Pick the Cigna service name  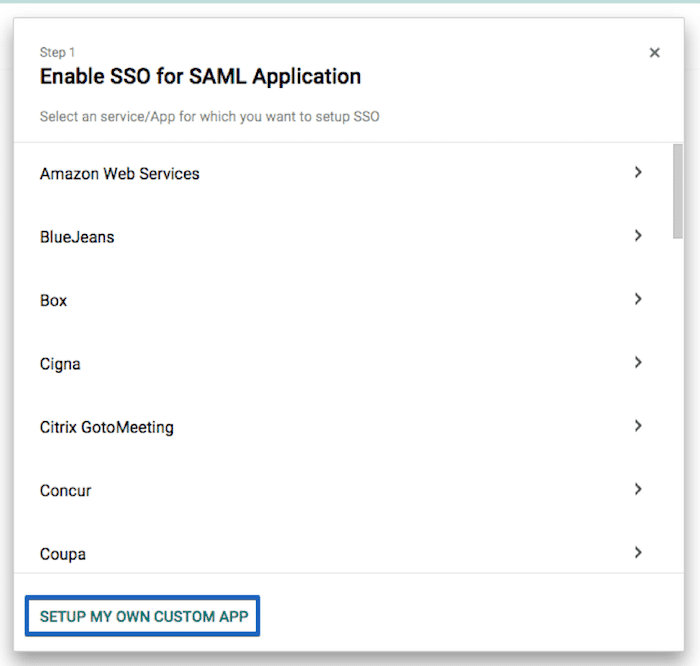point(60,364)
